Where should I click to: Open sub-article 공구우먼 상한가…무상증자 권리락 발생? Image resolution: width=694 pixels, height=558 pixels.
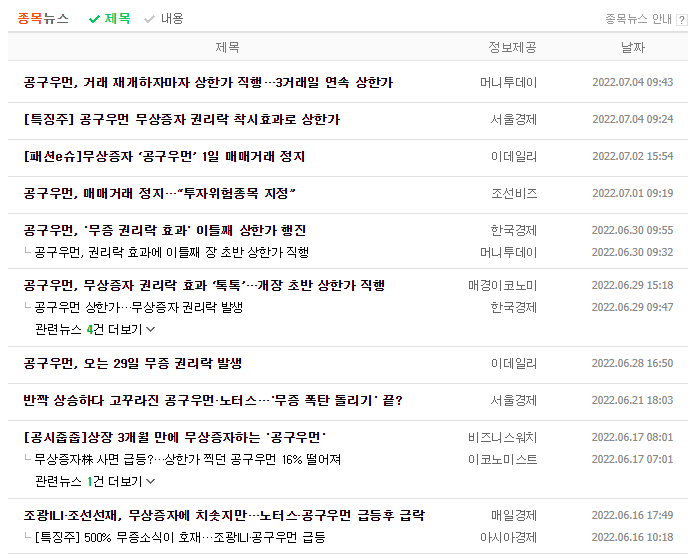(139, 308)
